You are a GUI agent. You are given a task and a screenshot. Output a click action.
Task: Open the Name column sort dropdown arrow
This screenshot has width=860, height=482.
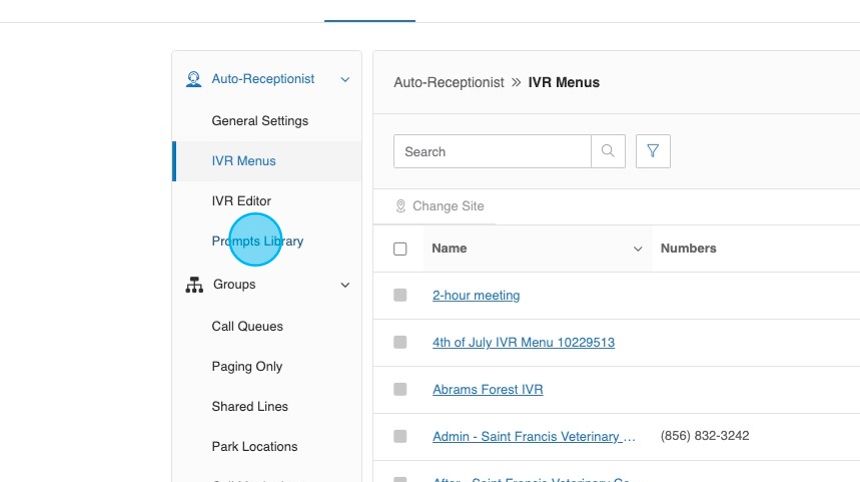[638, 249]
